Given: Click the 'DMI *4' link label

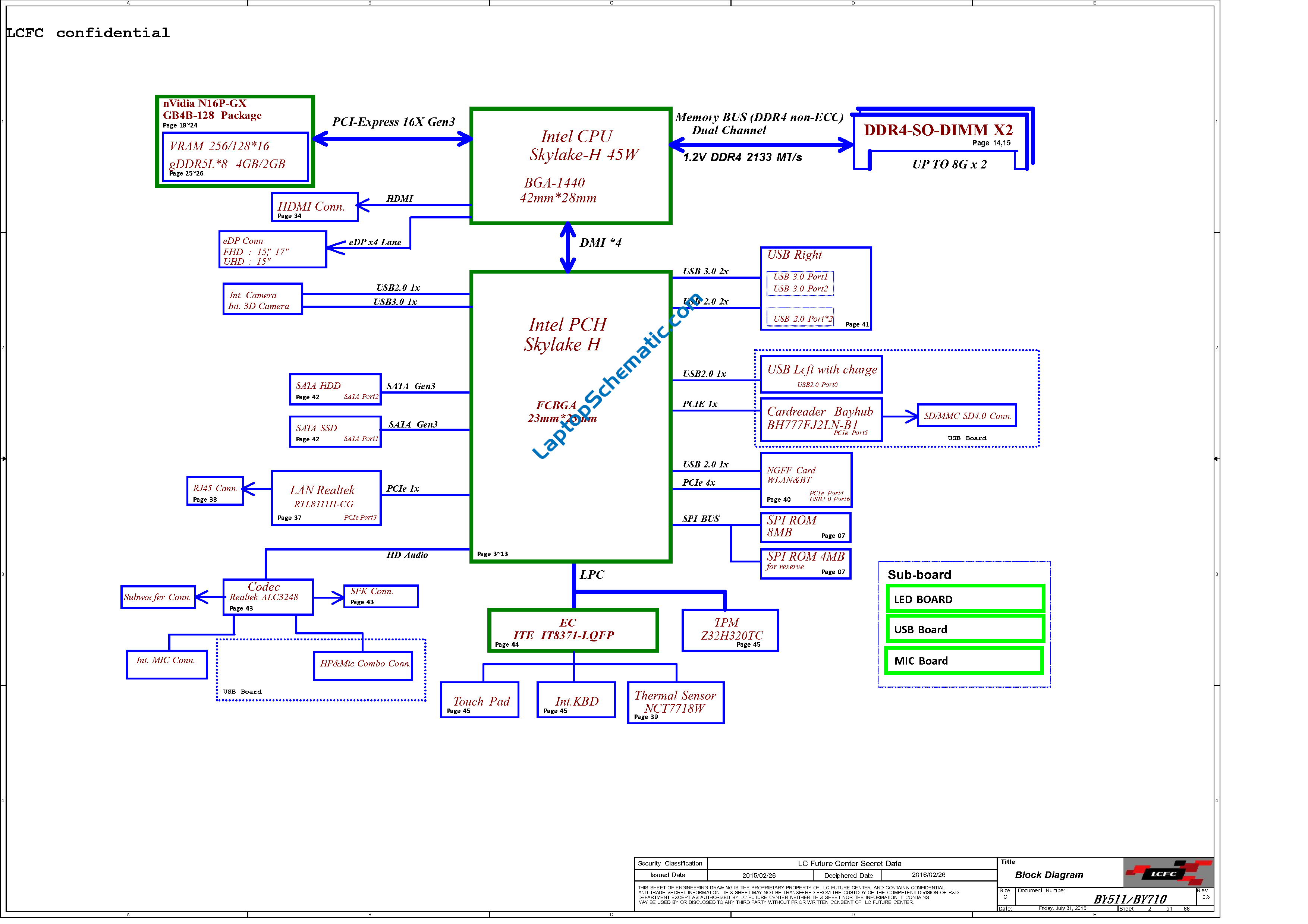Looking at the screenshot, I should pos(600,243).
